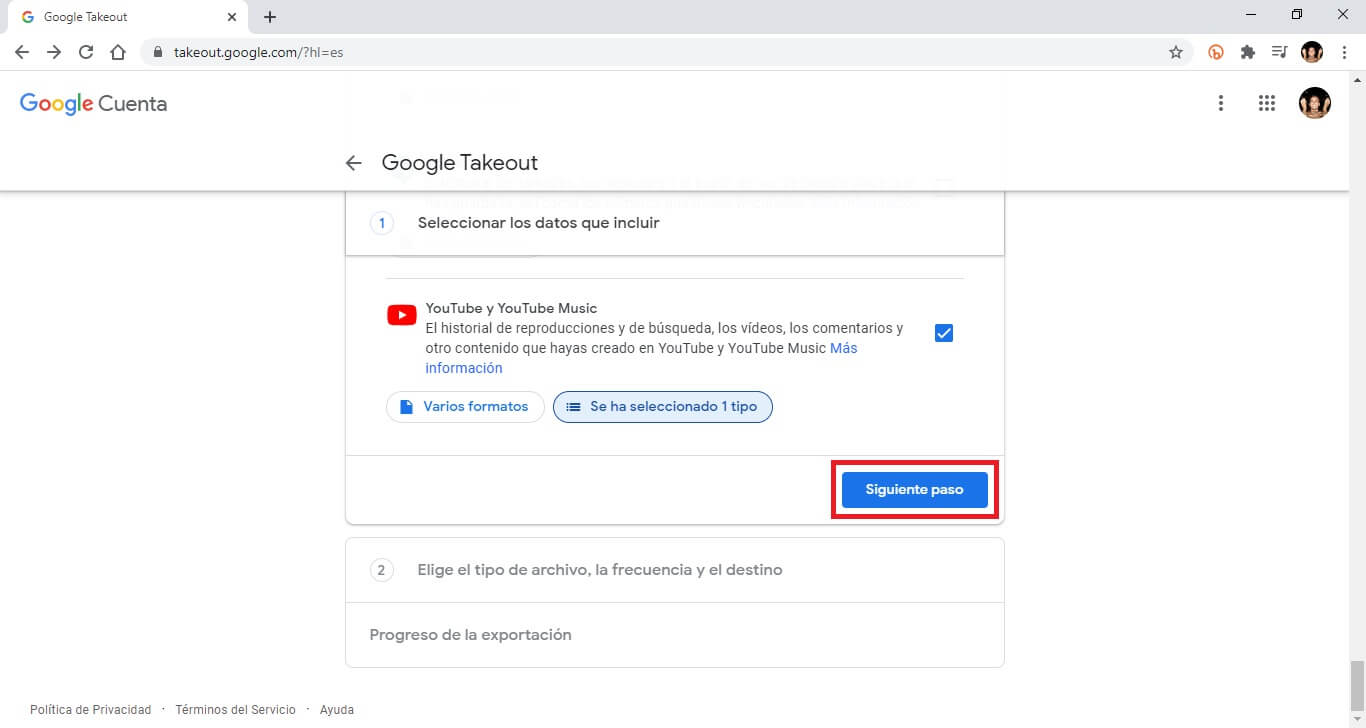Viewport: 1366px width, 728px height.
Task: Click the Siguiente paso button
Action: click(x=915, y=490)
